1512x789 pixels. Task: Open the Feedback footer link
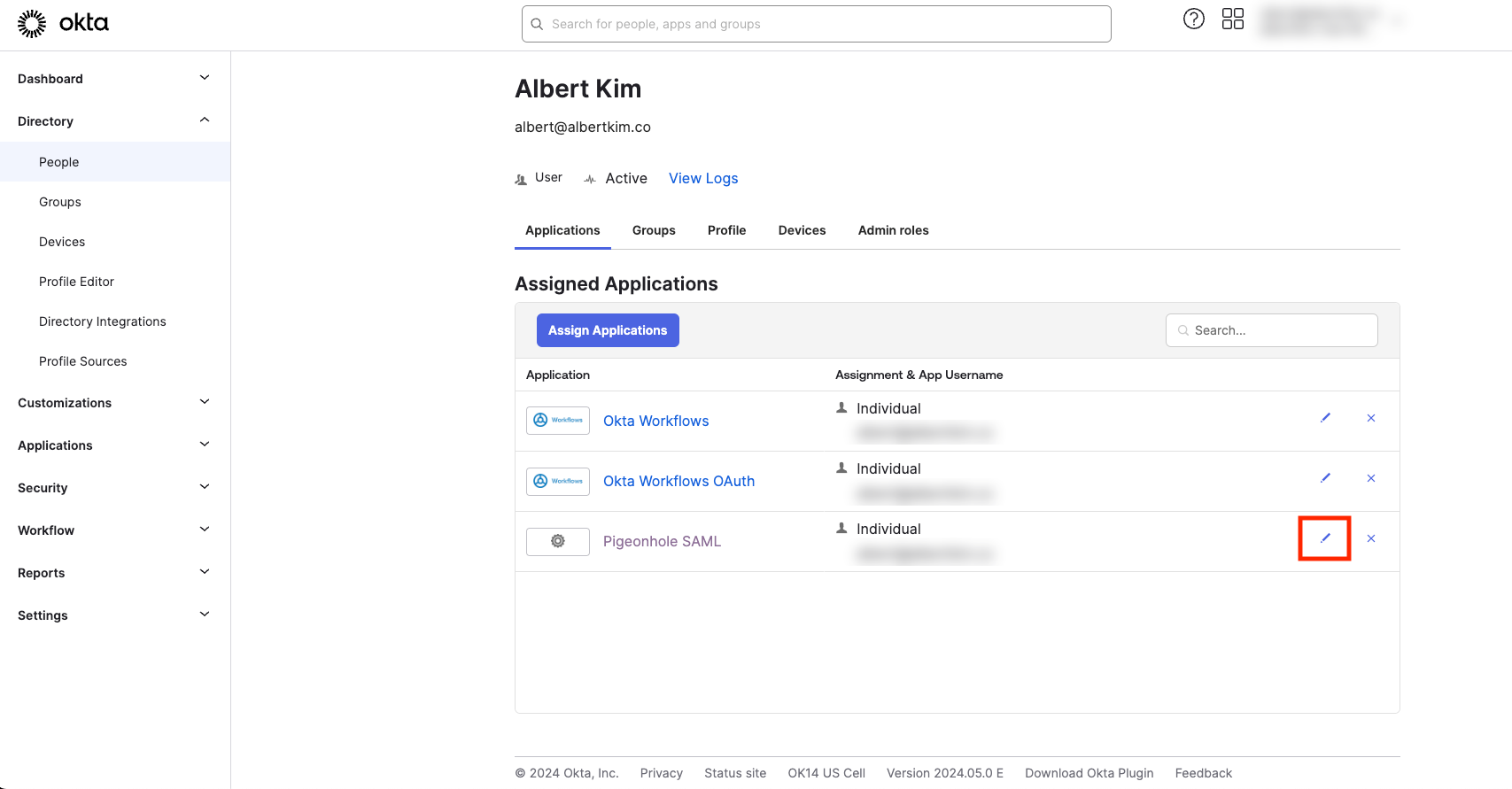[1204, 773]
